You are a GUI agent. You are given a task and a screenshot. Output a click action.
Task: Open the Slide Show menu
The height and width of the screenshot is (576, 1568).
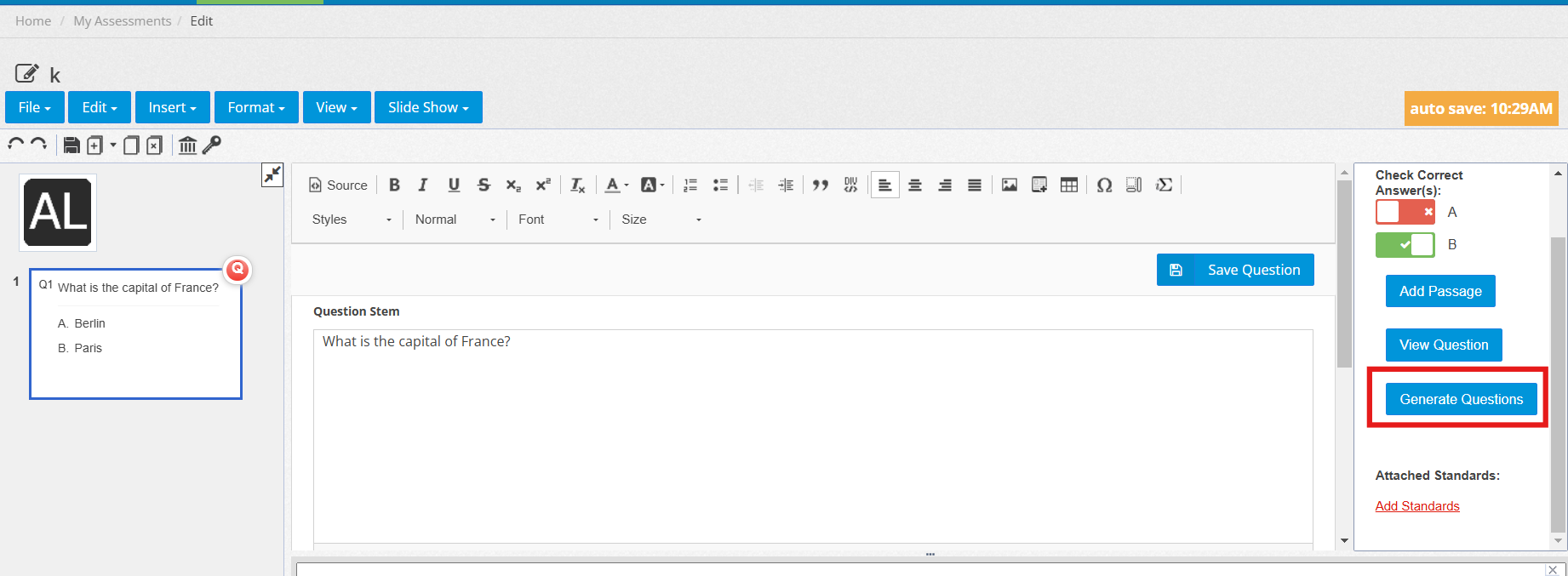428,107
